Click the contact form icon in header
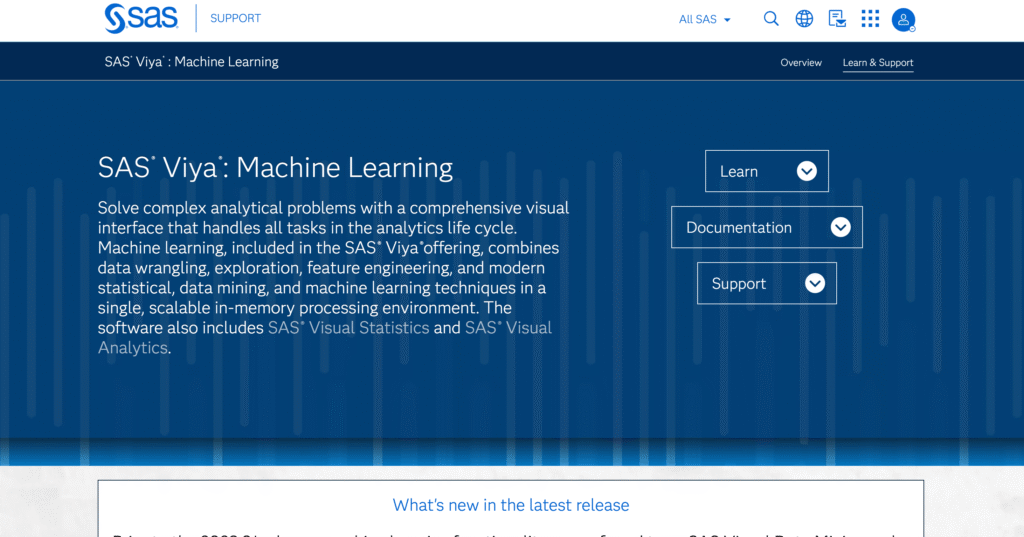The height and width of the screenshot is (537, 1024). pos(837,19)
